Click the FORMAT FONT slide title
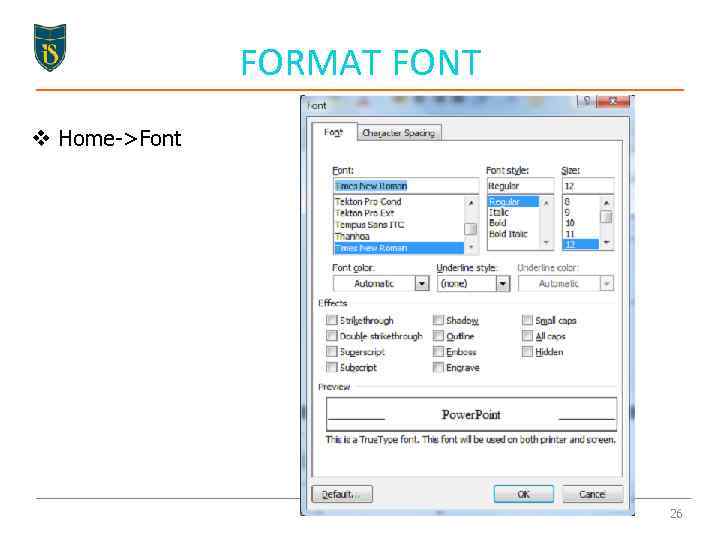Image resolution: width=720 pixels, height=540 pixels. [361, 62]
